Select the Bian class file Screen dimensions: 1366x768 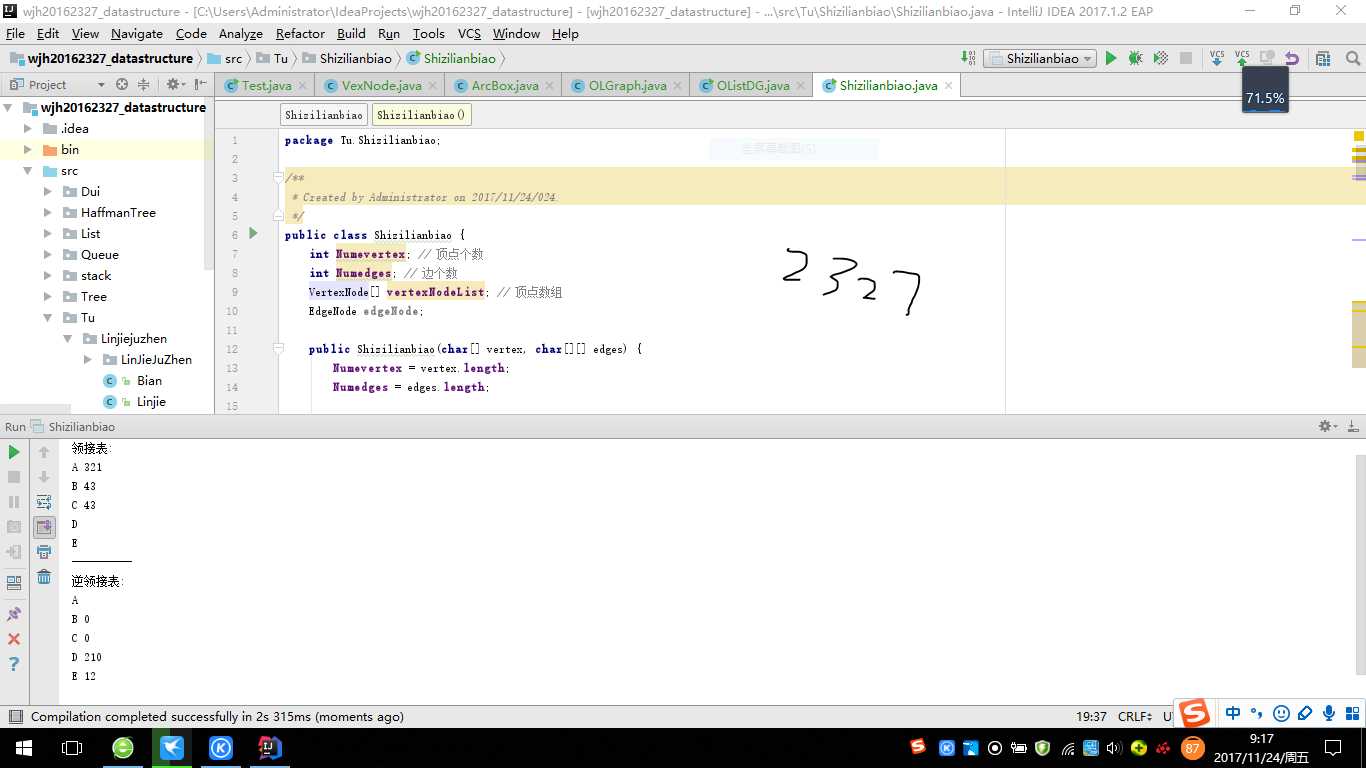[x=149, y=380]
